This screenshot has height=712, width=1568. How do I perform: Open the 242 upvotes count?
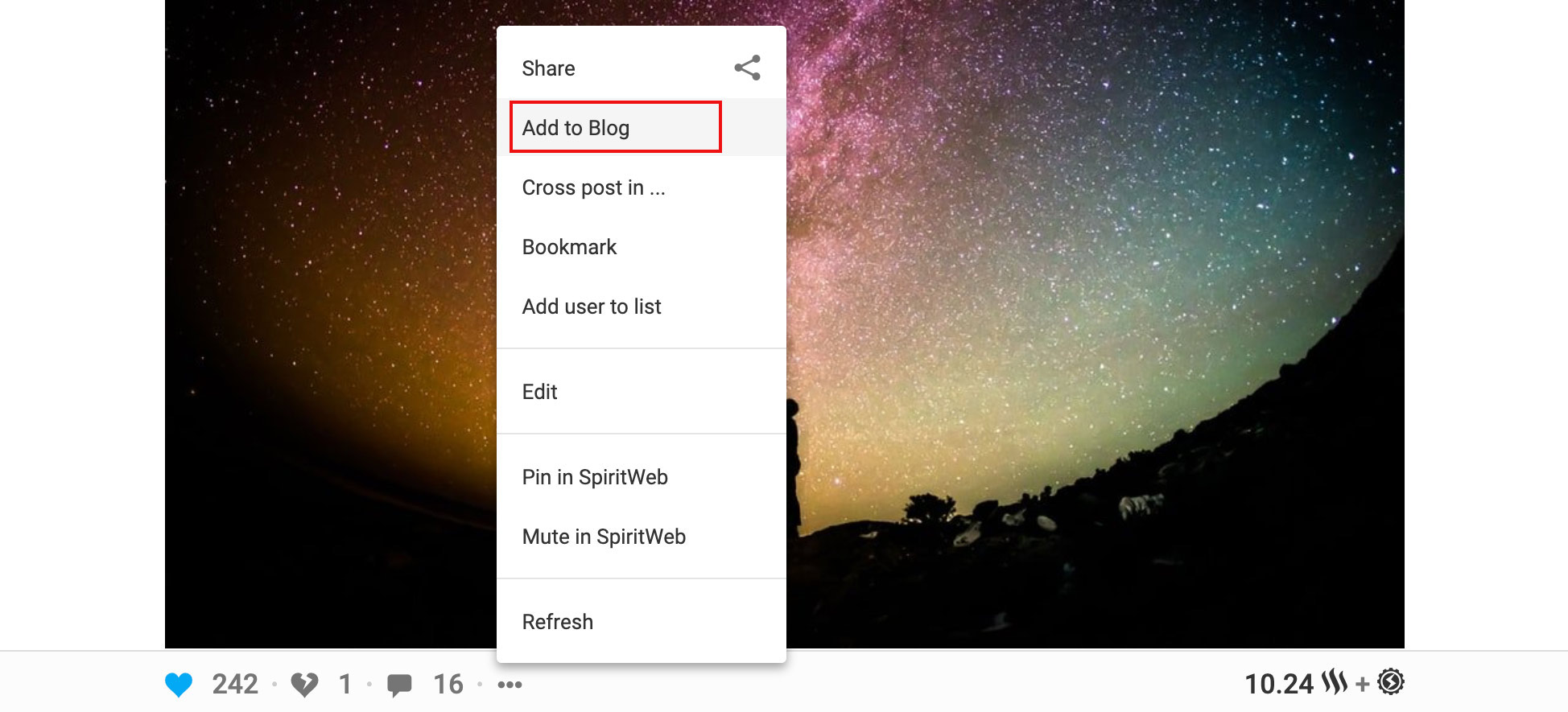pos(235,685)
